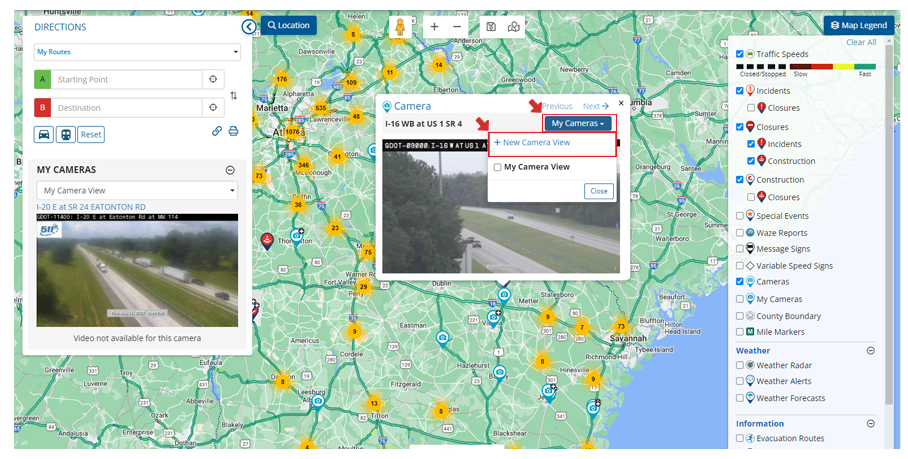This screenshot has width=908, height=459.
Task: Open the My Routes dropdown
Action: [137, 51]
